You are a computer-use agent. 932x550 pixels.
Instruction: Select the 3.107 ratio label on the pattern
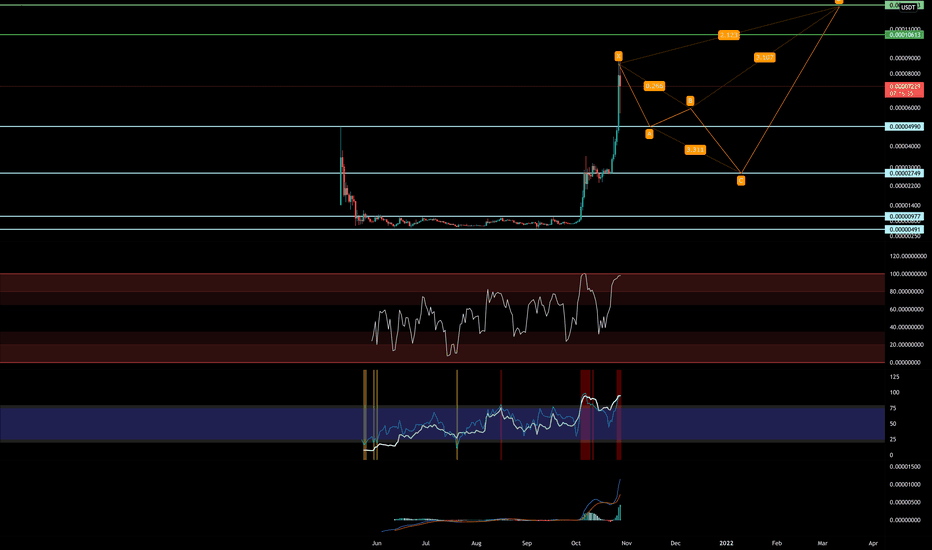764,58
